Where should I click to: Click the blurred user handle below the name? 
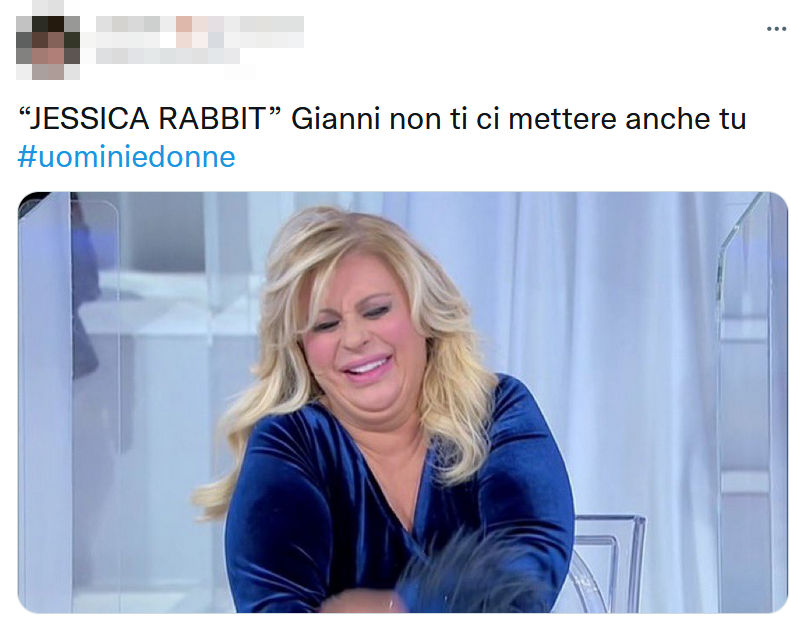tap(167, 56)
